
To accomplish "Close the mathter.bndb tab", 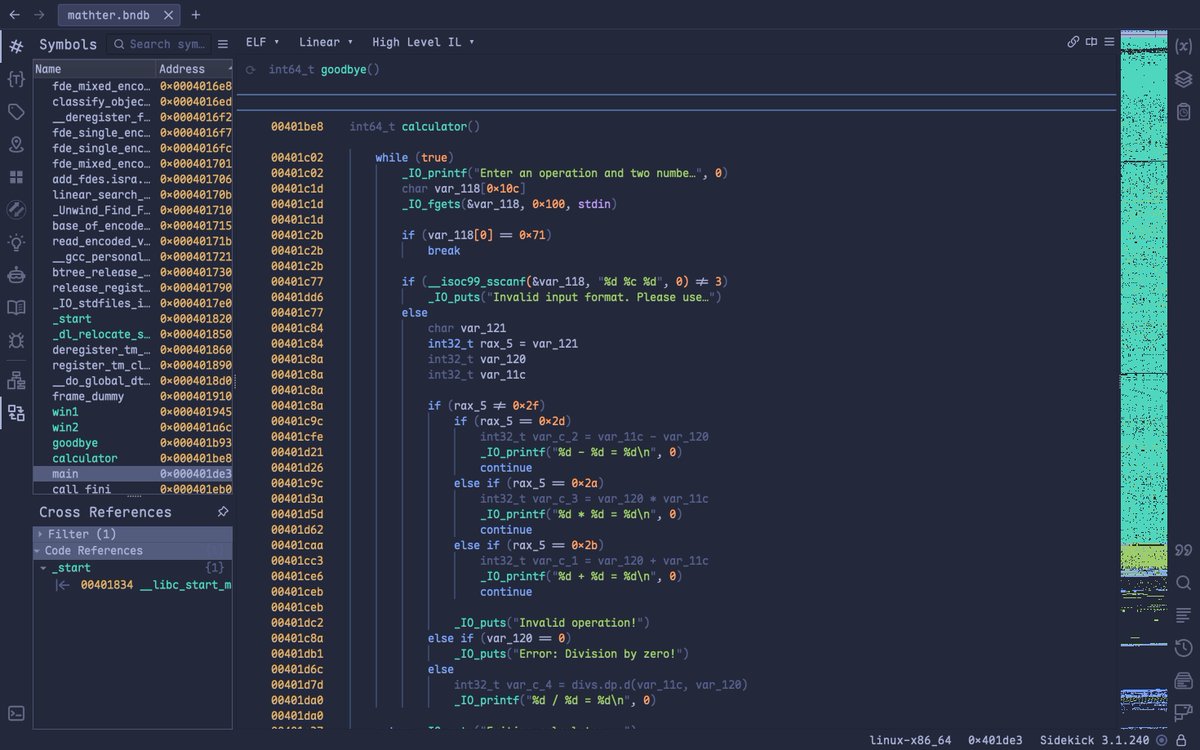I will tap(167, 15).
